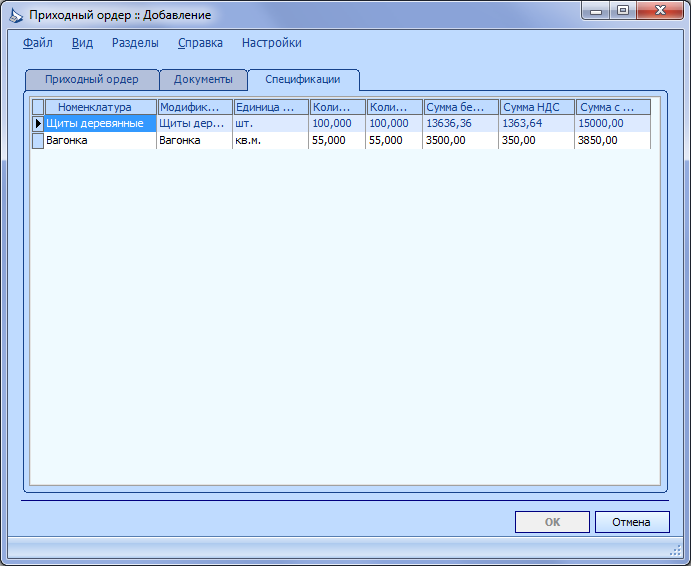Minimize the Приходный ордер window
Viewport: 691px width, 566px height.
tap(596, 11)
